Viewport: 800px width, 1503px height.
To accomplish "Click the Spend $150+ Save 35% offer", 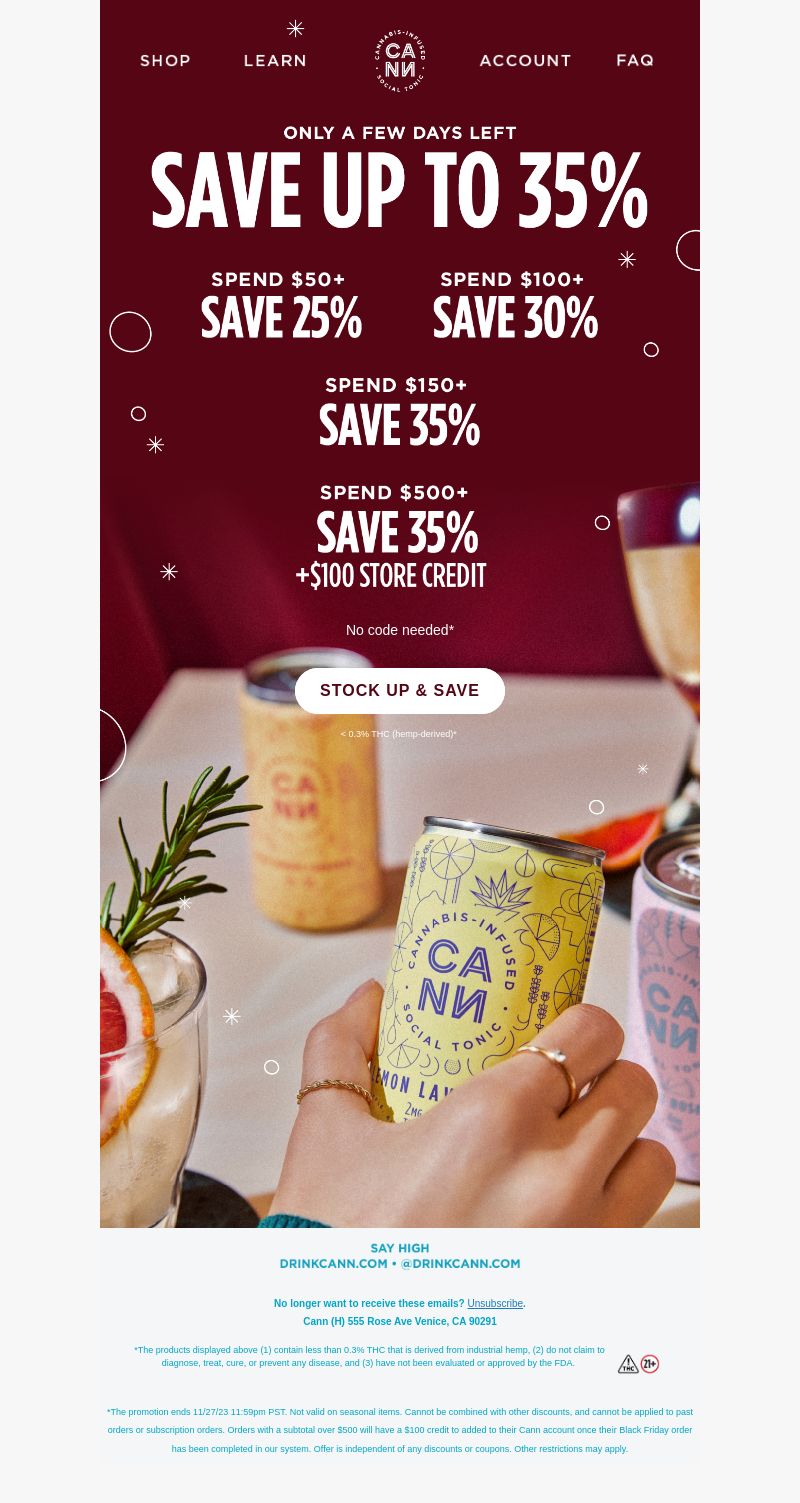I will click(x=399, y=411).
